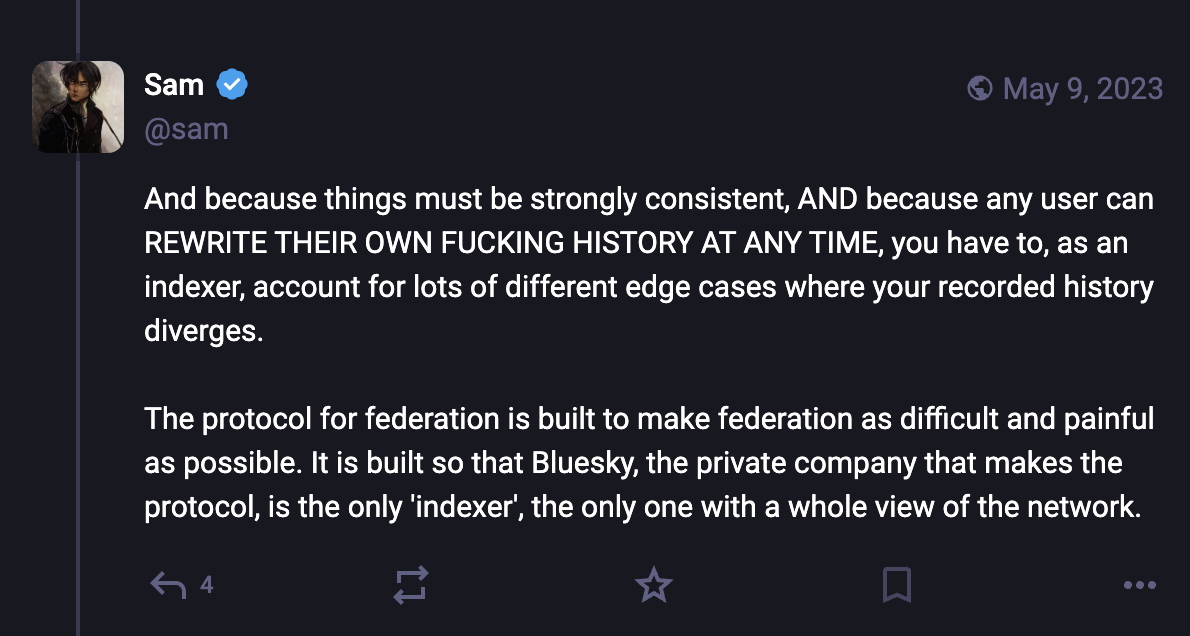Click the display name Sam
Image resolution: width=1190 pixels, height=636 pixels.
coord(174,86)
